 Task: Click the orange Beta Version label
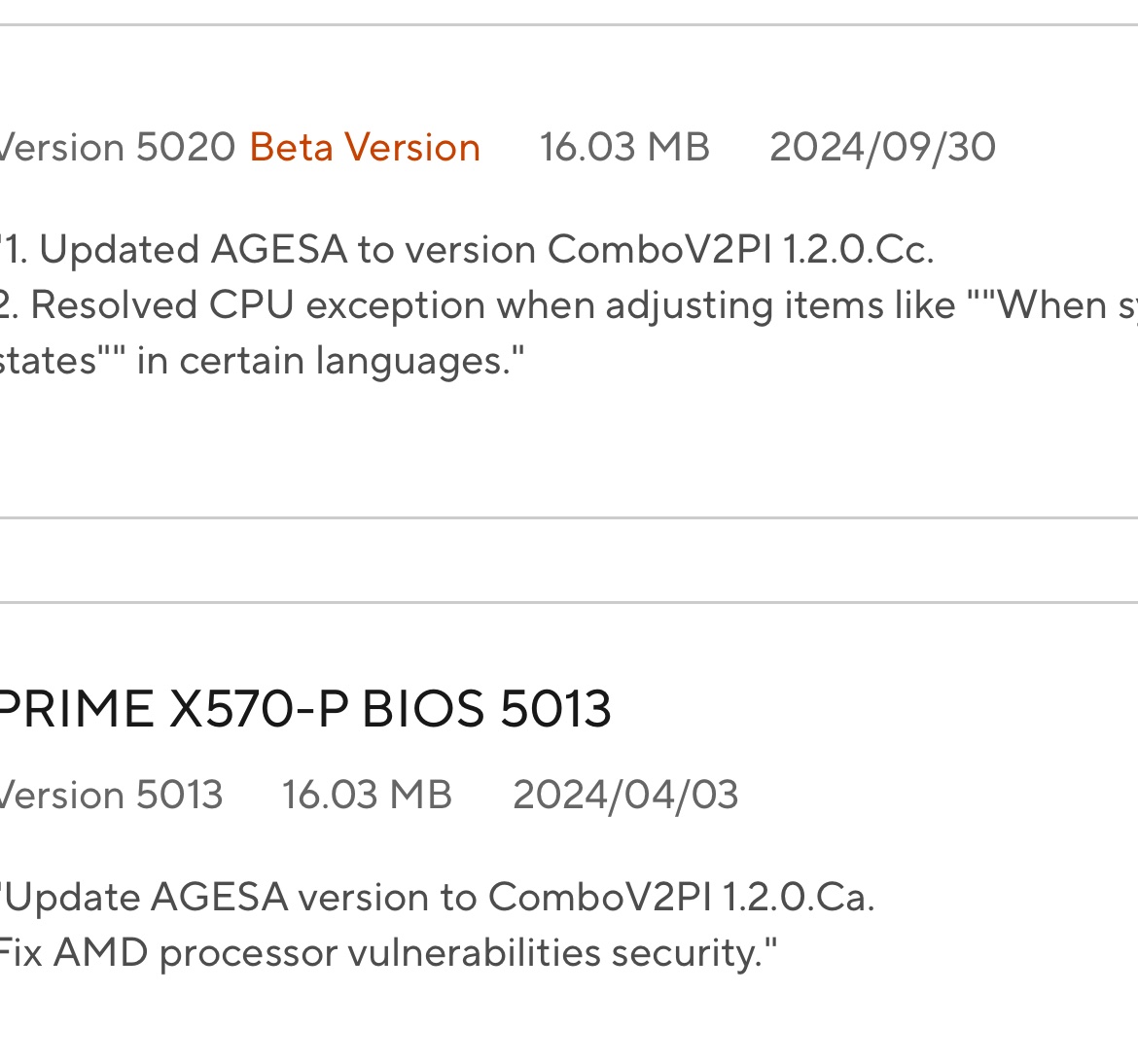point(365,148)
